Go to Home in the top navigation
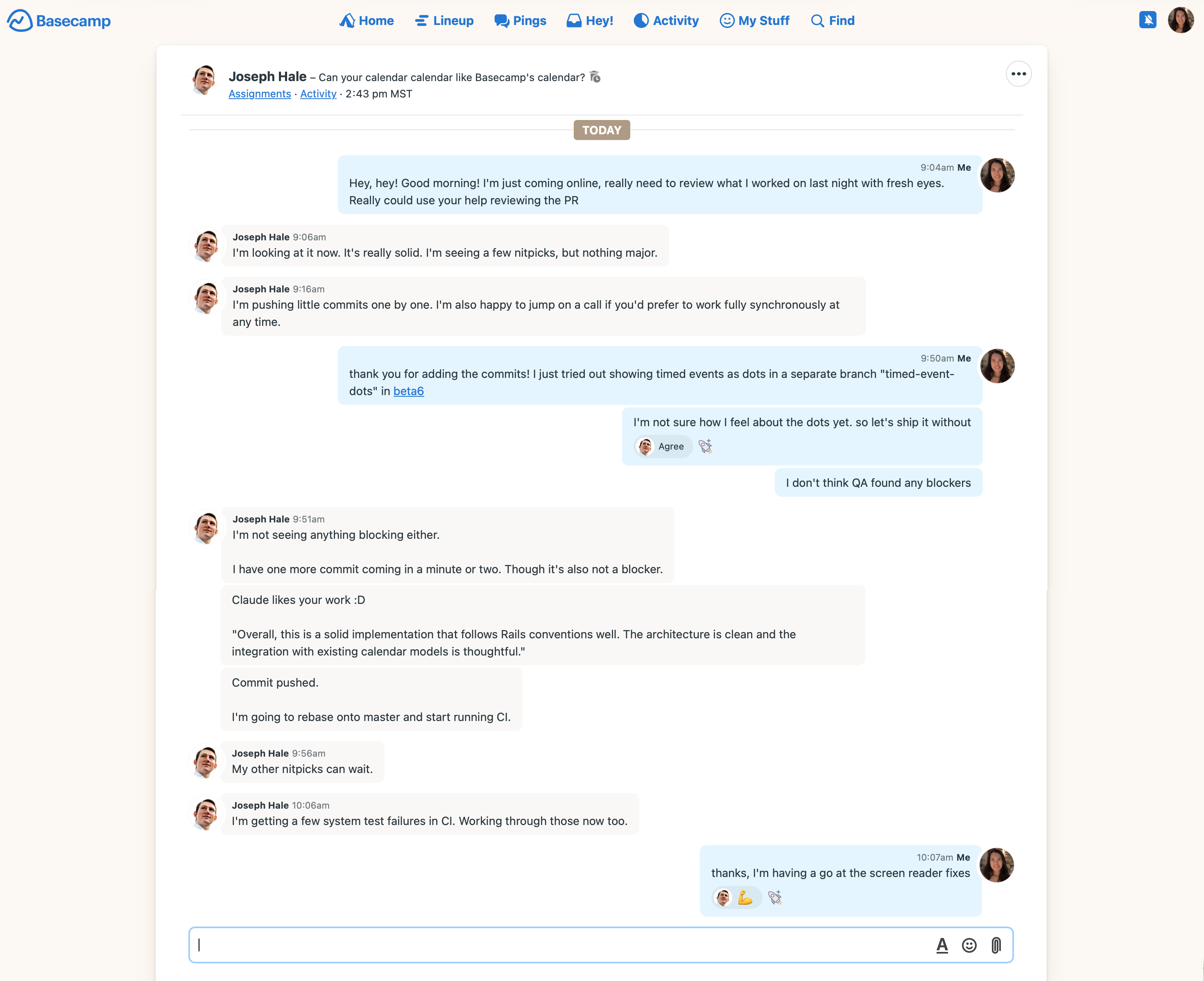 pos(366,21)
